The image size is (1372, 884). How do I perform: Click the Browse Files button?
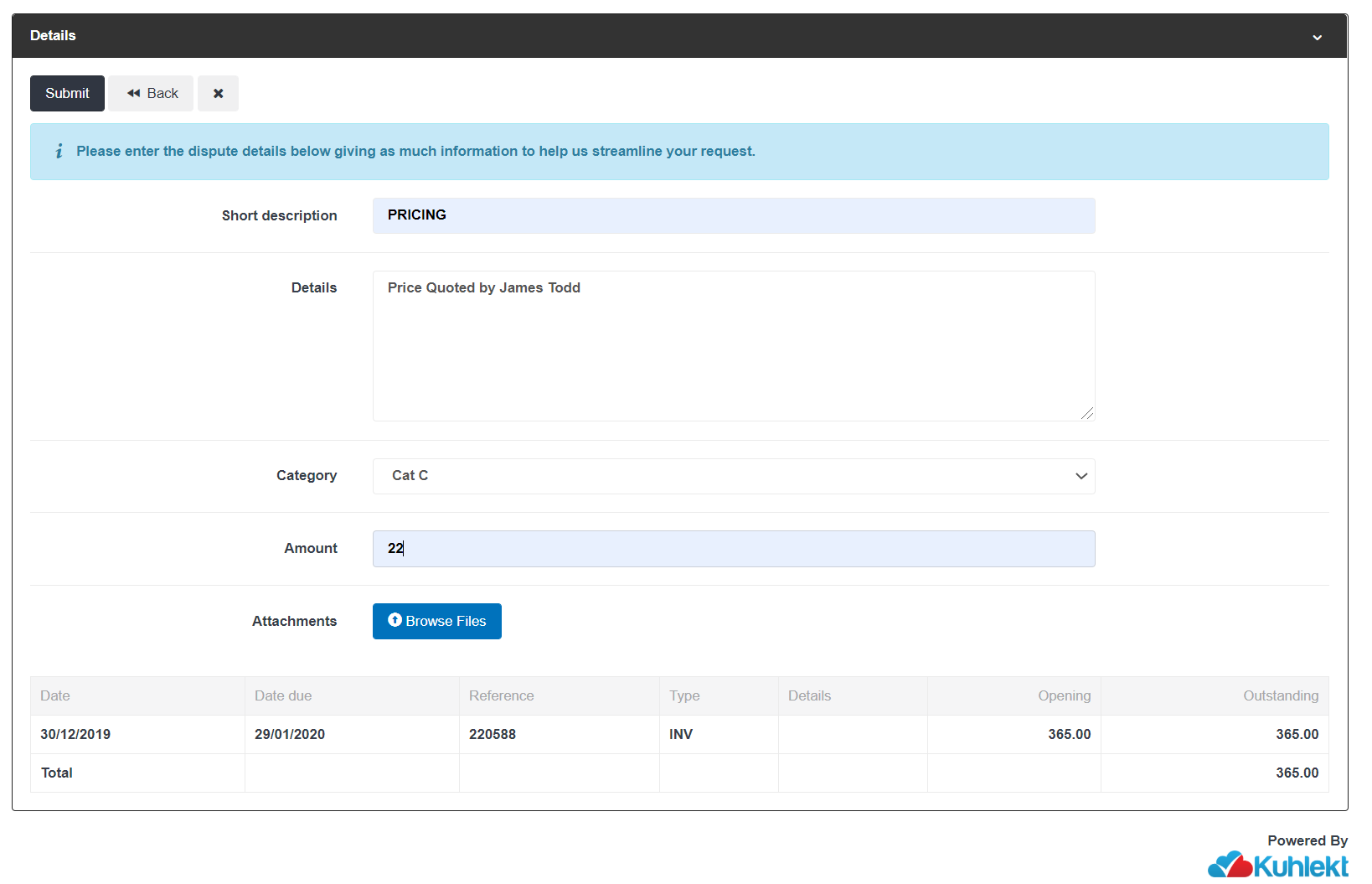coord(436,621)
